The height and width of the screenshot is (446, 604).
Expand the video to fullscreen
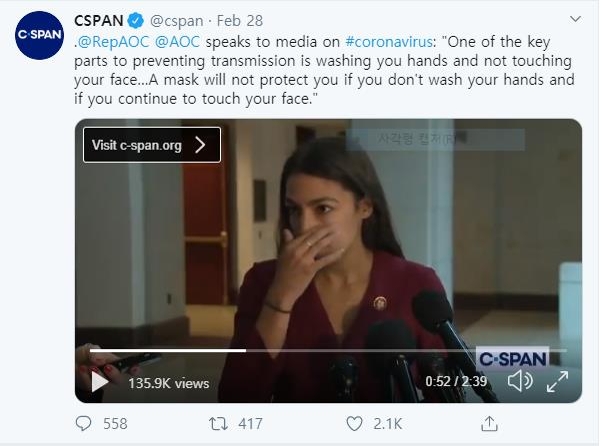click(x=558, y=381)
